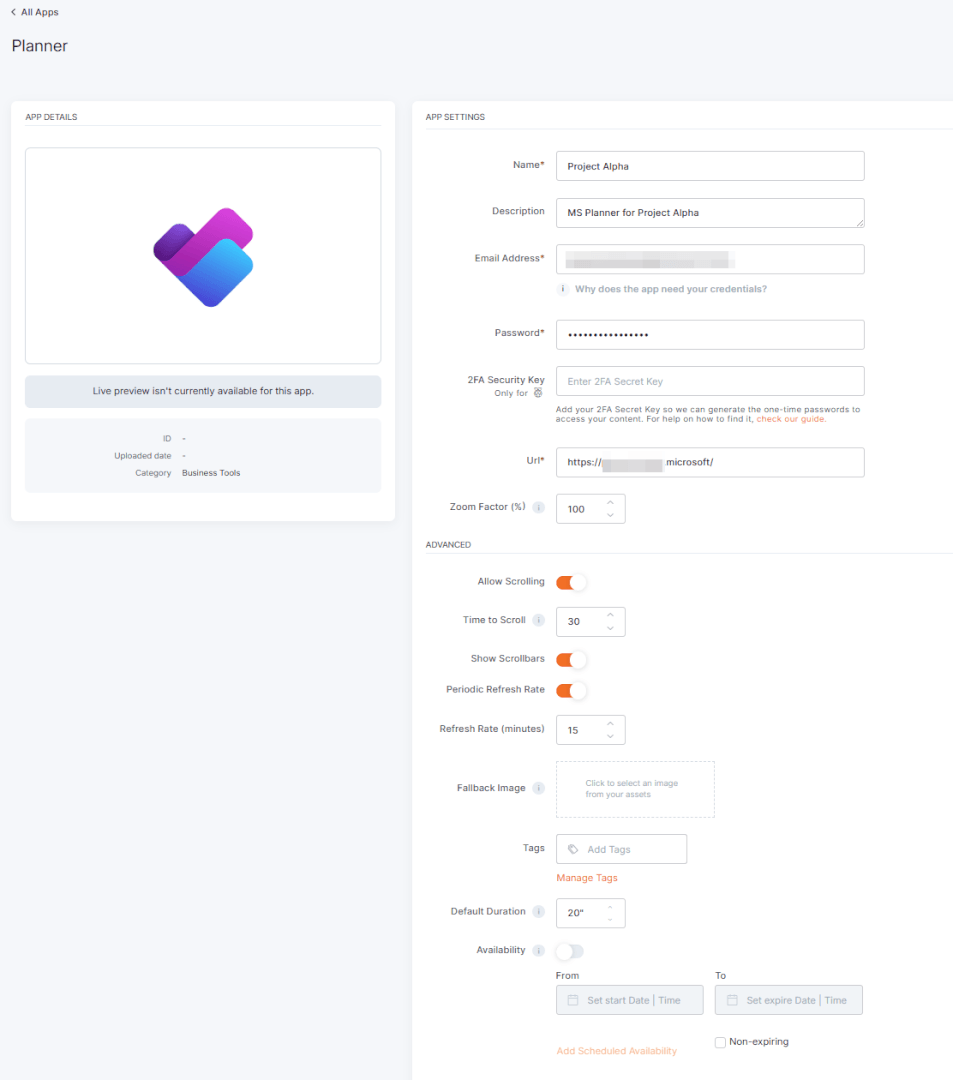Image resolution: width=953 pixels, height=1080 pixels.
Task: Increase Default Duration value
Action: (610, 907)
